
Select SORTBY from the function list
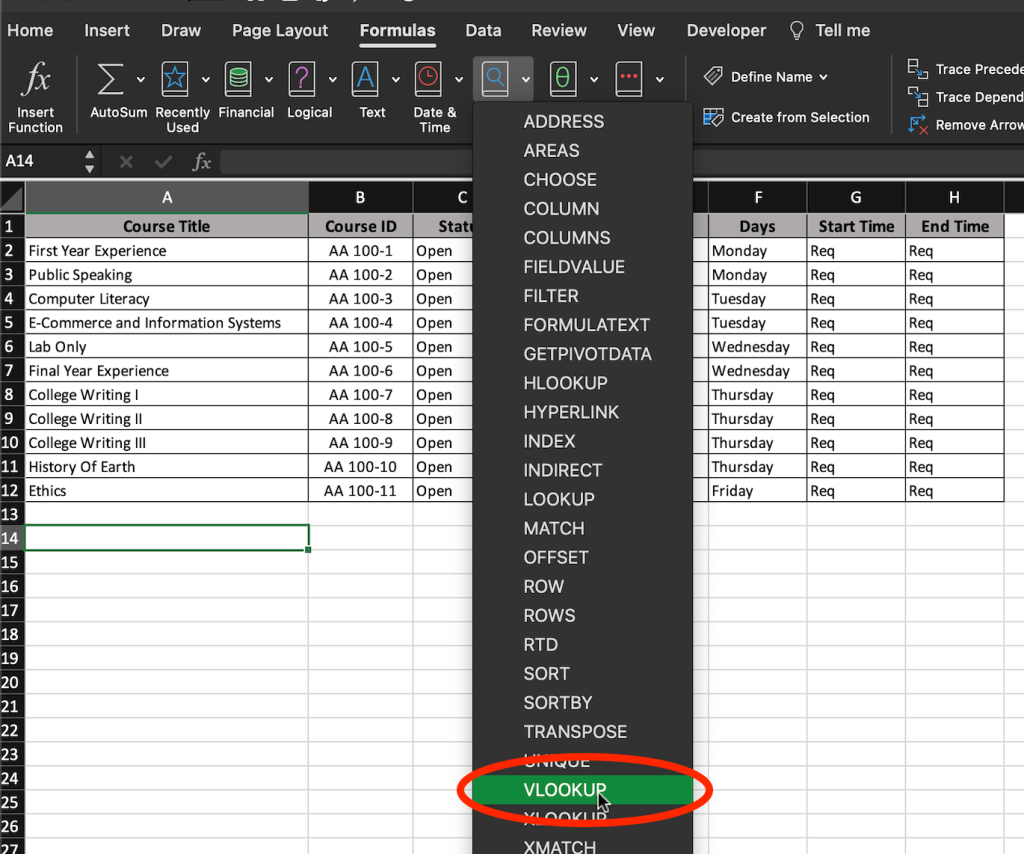582,703
